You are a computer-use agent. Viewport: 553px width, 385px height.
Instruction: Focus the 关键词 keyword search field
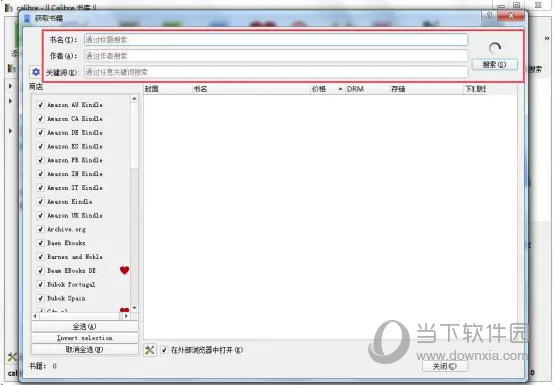276,72
